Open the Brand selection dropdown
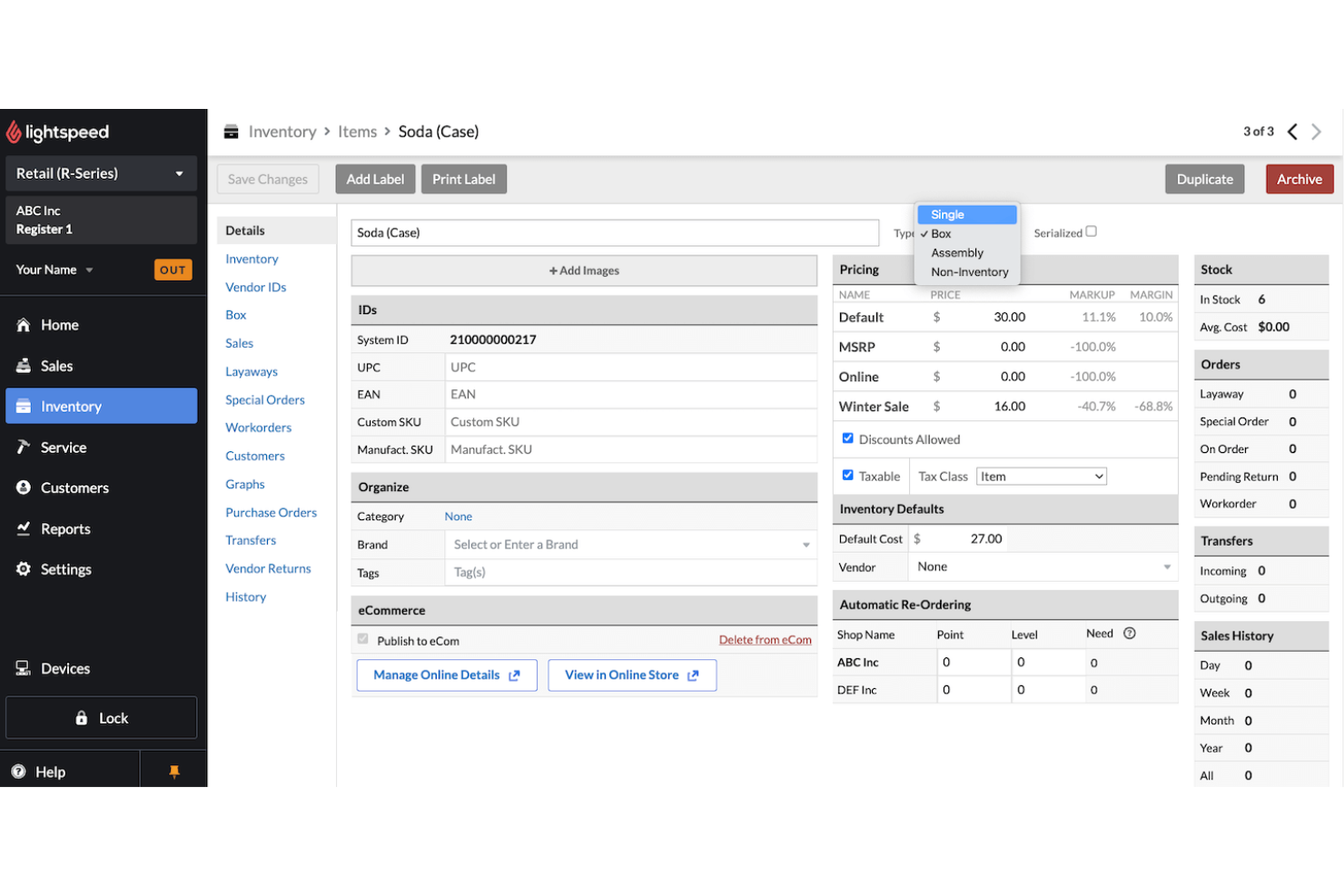This screenshot has width=1344, height=896. [631, 545]
